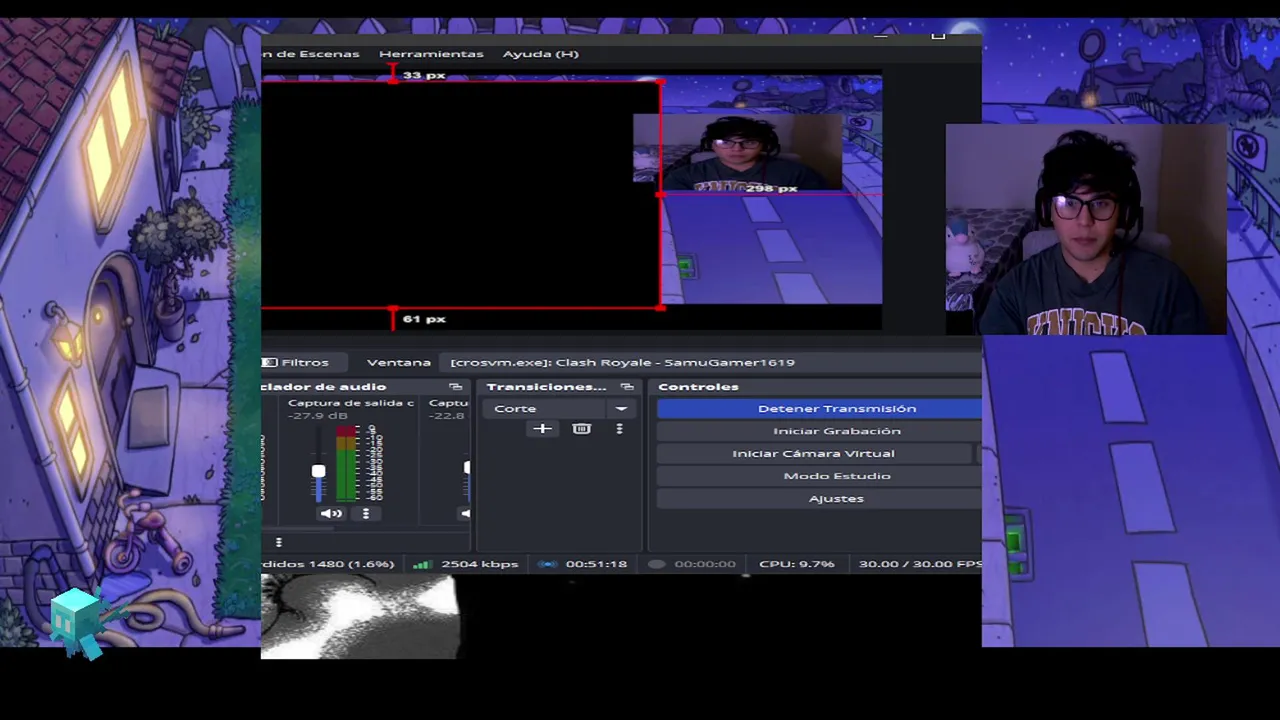Click the 00:00:00 recording timer
Image resolution: width=1280 pixels, height=720 pixels.
pyautogui.click(x=704, y=564)
